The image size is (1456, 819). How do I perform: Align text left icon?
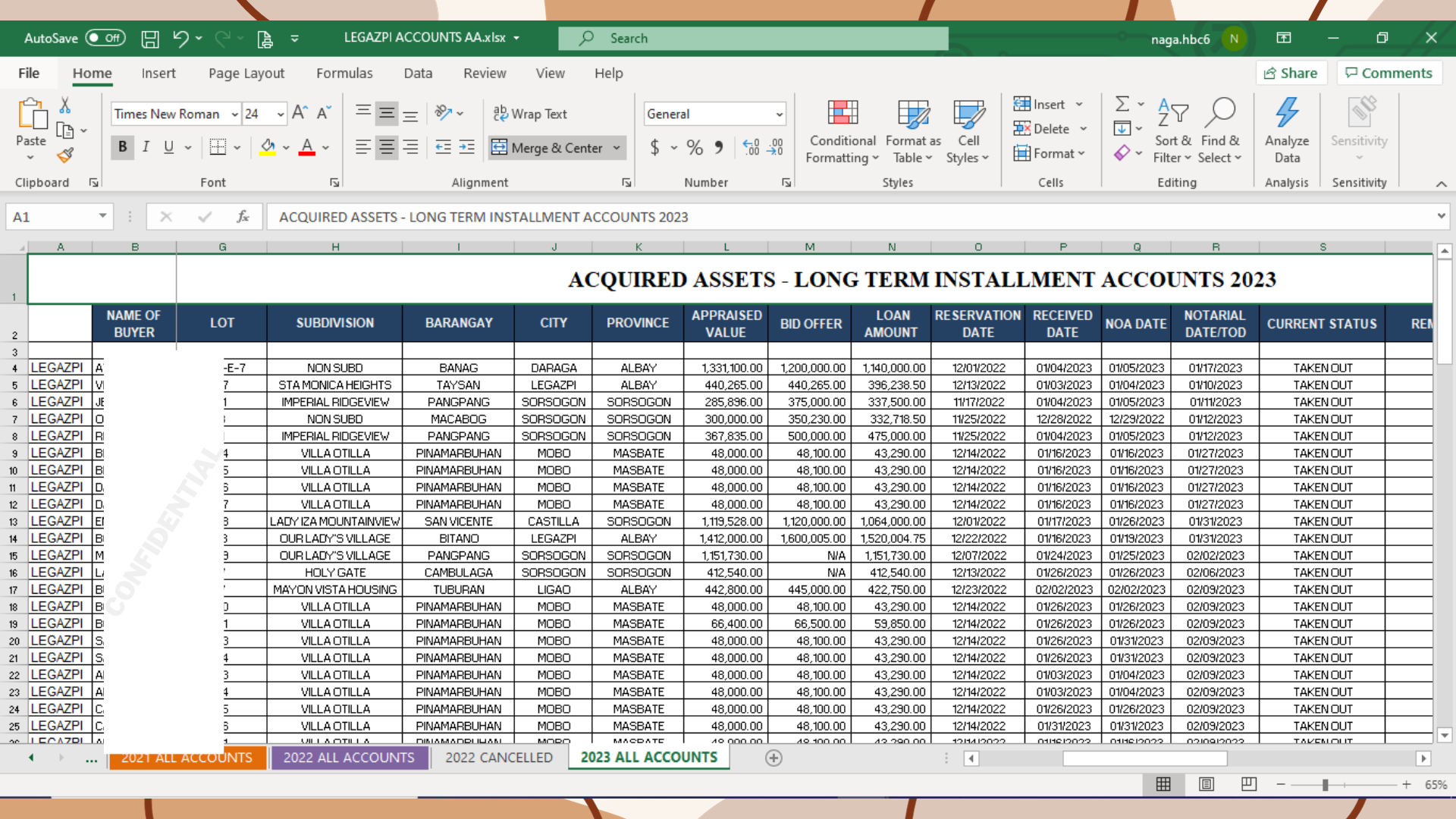tap(363, 147)
